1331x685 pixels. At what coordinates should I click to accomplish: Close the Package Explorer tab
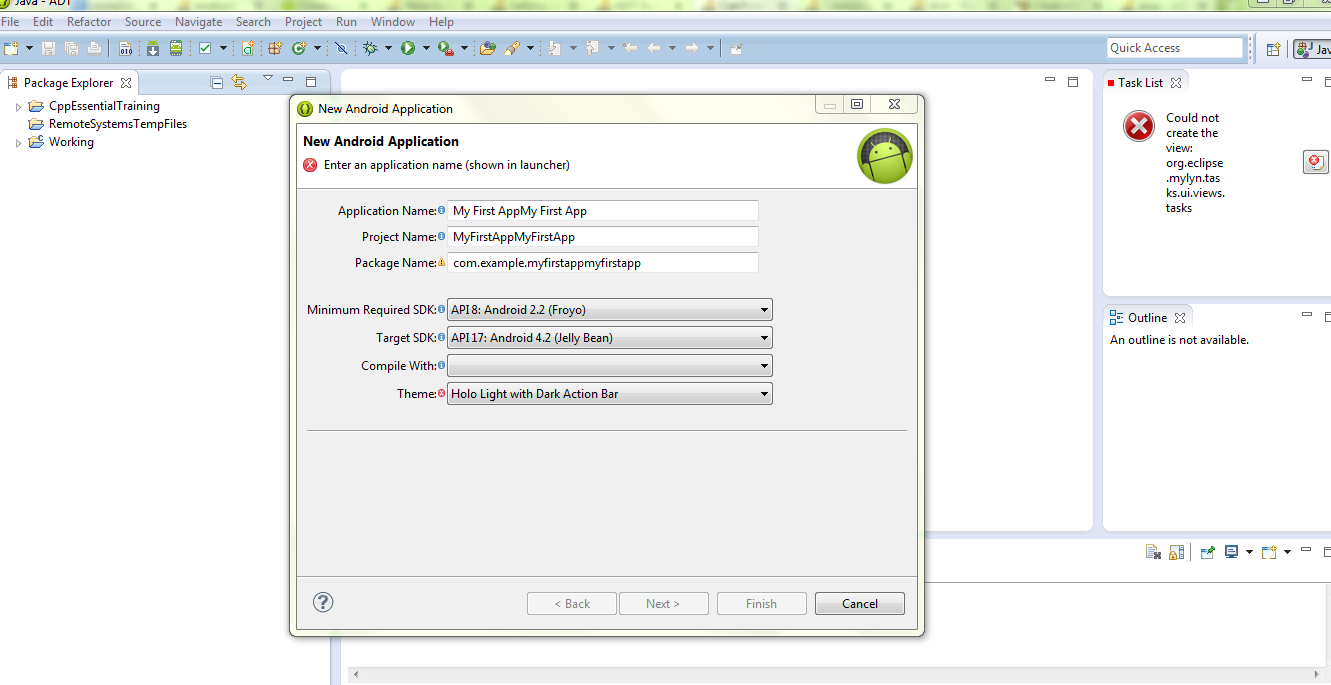pos(126,83)
